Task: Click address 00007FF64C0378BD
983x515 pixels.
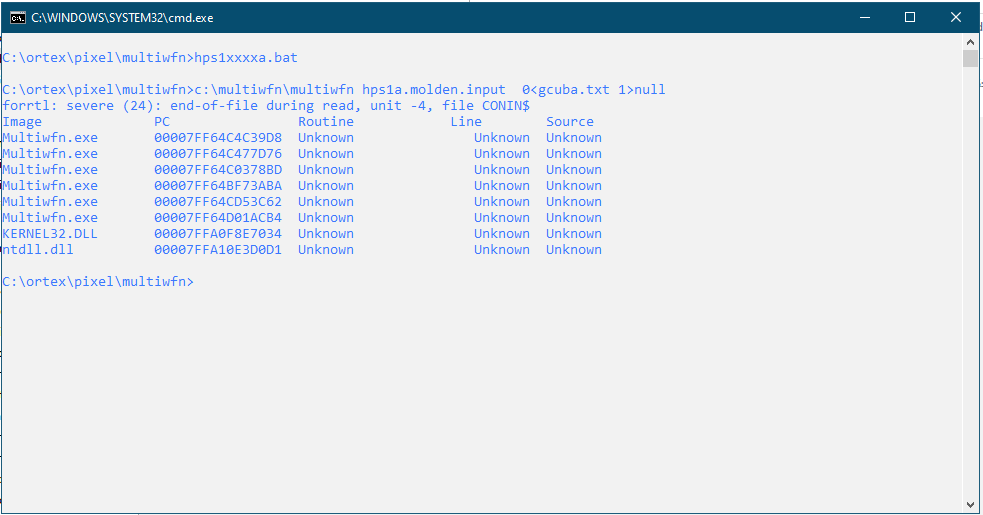Action: pyautogui.click(x=218, y=169)
